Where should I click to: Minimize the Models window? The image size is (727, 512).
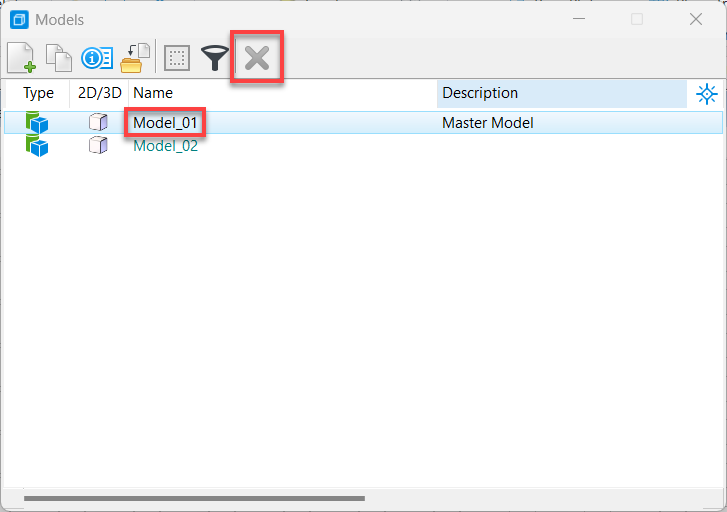(579, 19)
